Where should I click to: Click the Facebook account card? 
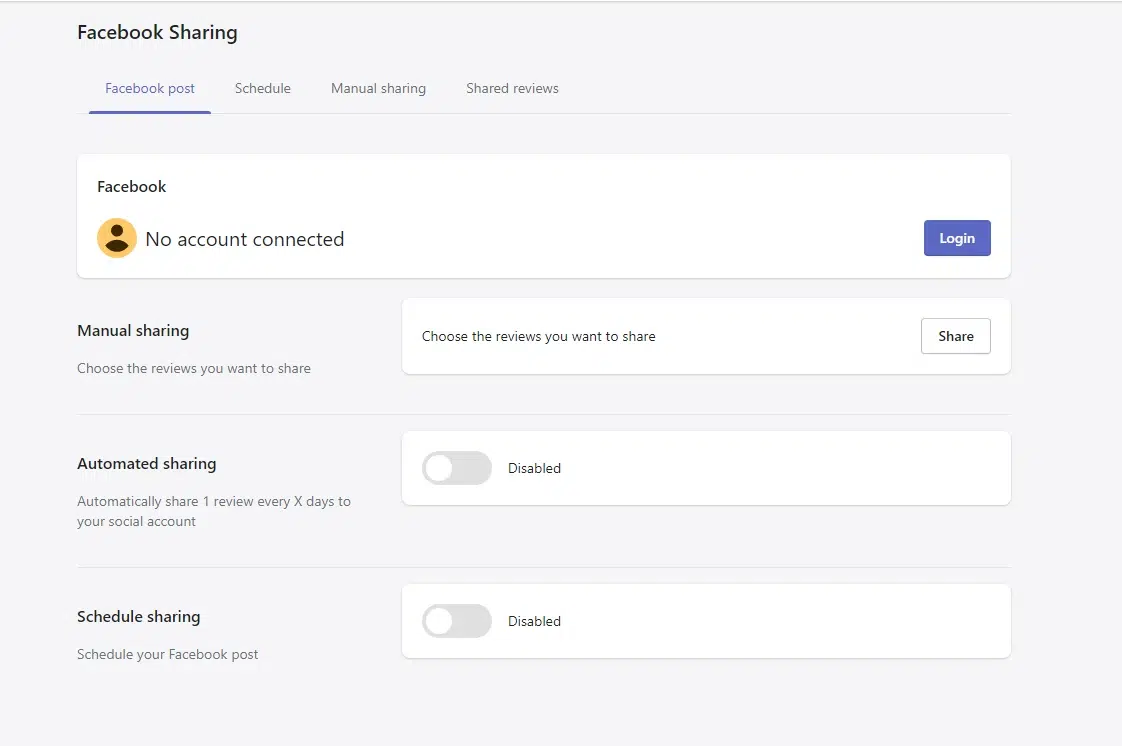[544, 215]
